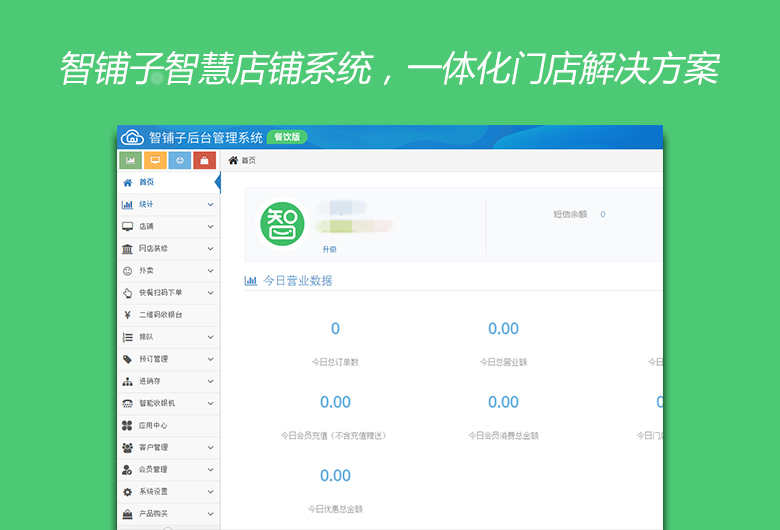Click the hierarchy icon next to 进销存
This screenshot has height=530, width=780.
coord(127,381)
